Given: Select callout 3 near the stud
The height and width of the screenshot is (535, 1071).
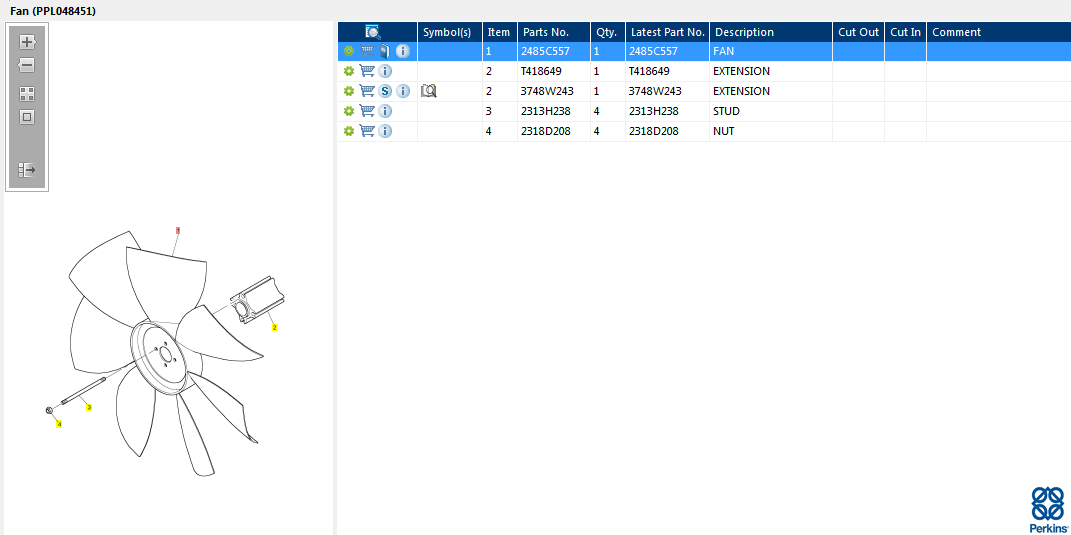Looking at the screenshot, I should click(89, 407).
